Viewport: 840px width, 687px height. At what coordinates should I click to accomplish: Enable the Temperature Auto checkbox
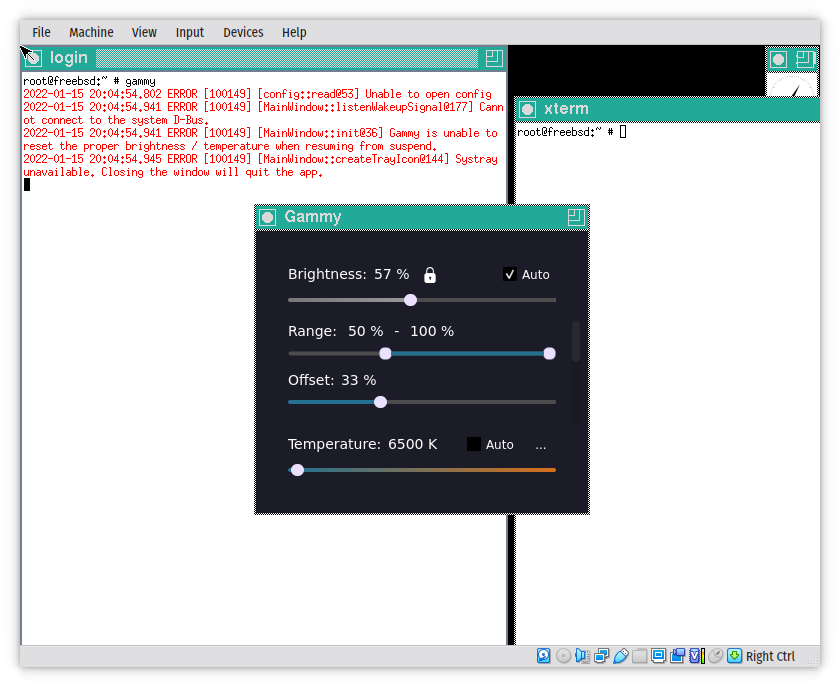point(474,444)
